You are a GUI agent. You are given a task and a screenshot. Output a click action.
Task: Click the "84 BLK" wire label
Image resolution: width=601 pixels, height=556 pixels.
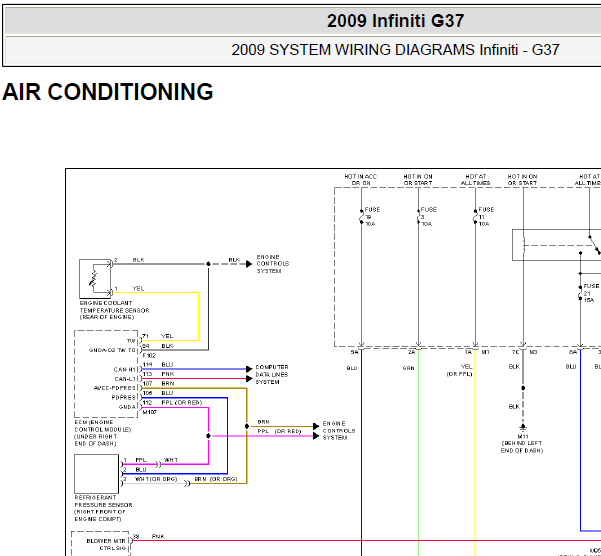(x=158, y=346)
